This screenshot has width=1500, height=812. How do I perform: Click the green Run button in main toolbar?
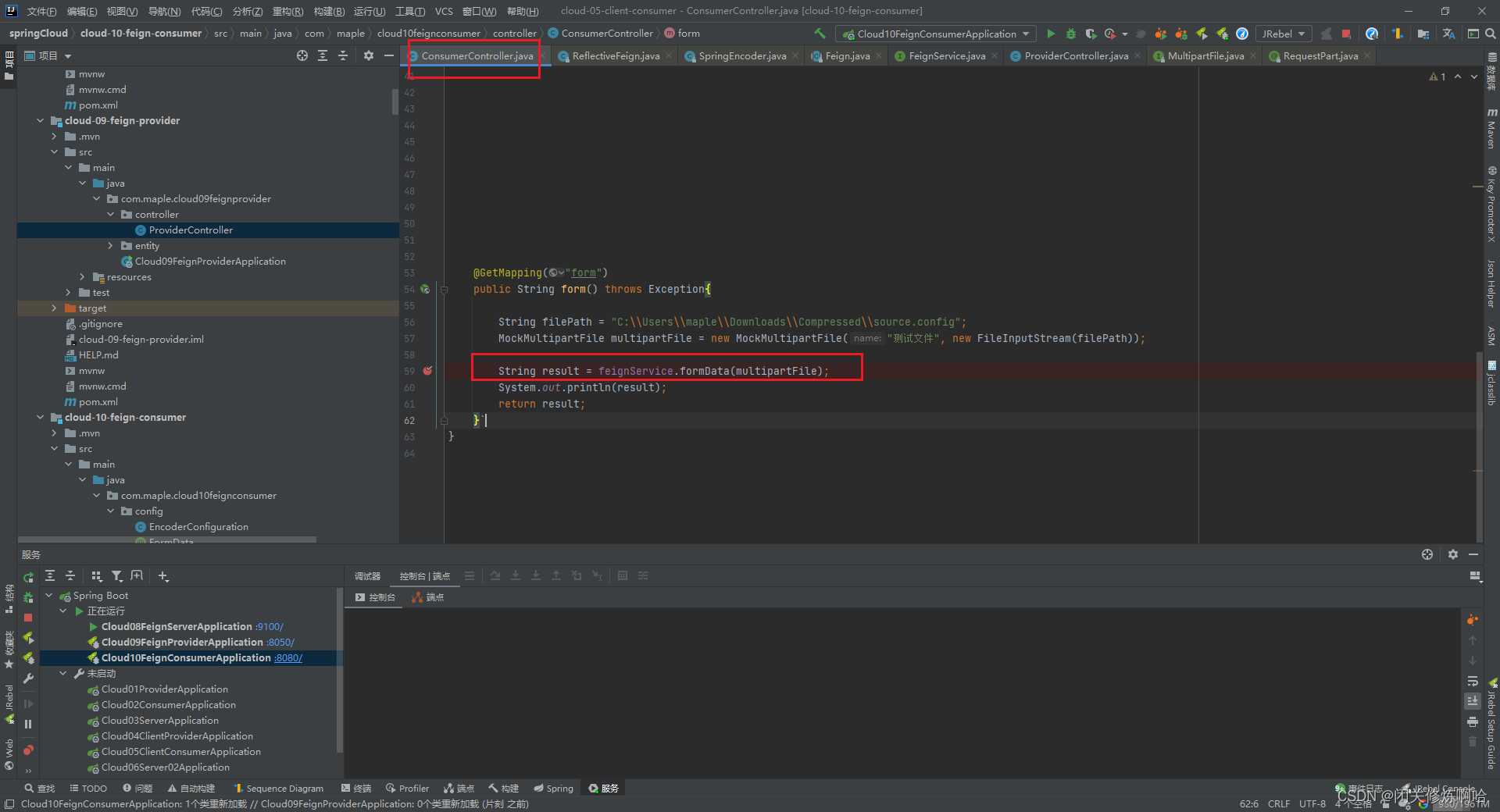1051,34
